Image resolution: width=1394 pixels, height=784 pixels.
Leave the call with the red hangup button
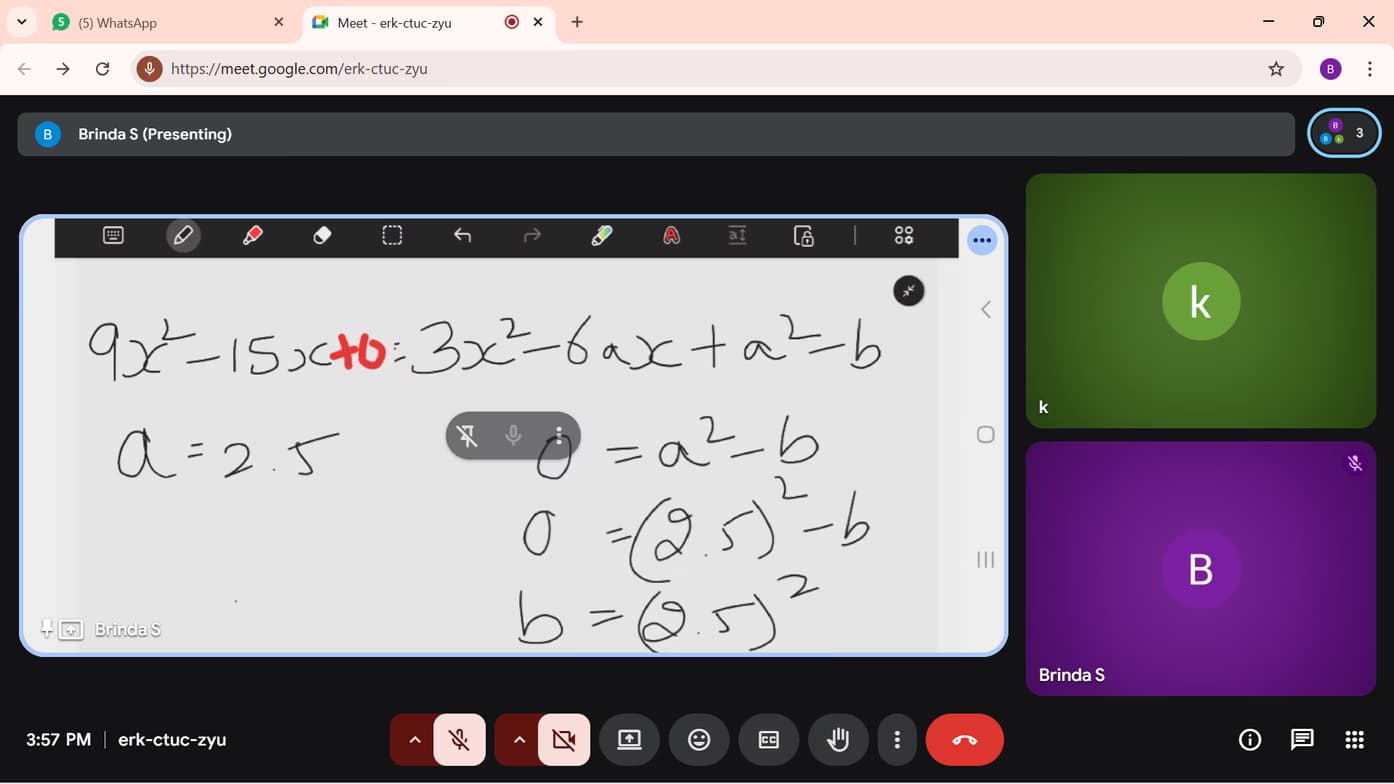click(964, 739)
